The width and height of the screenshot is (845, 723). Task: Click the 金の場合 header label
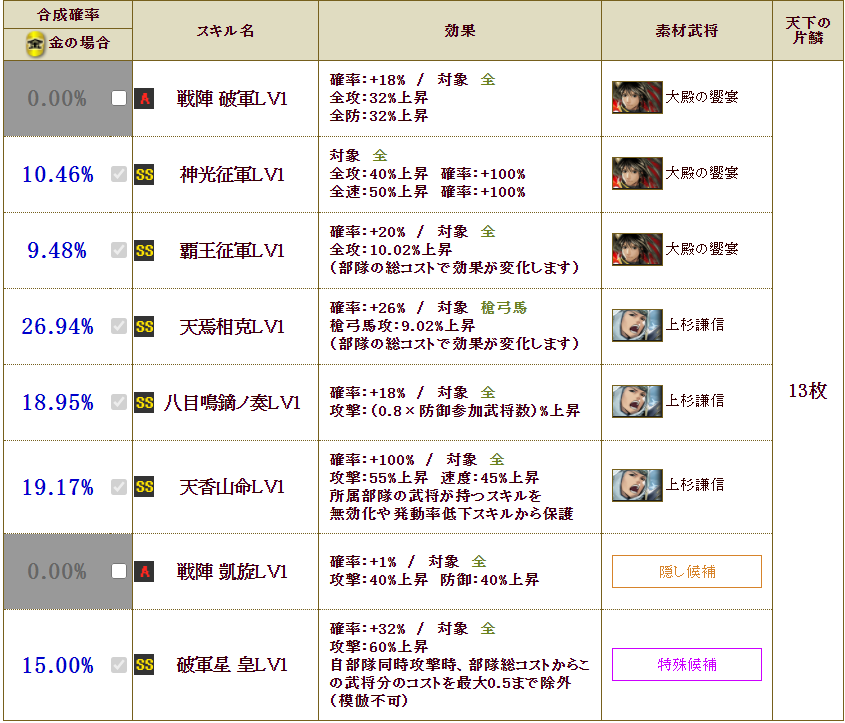79,43
